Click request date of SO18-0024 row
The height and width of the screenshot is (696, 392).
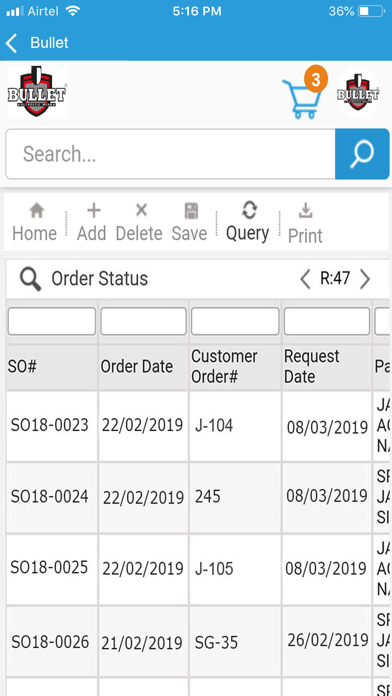point(327,496)
